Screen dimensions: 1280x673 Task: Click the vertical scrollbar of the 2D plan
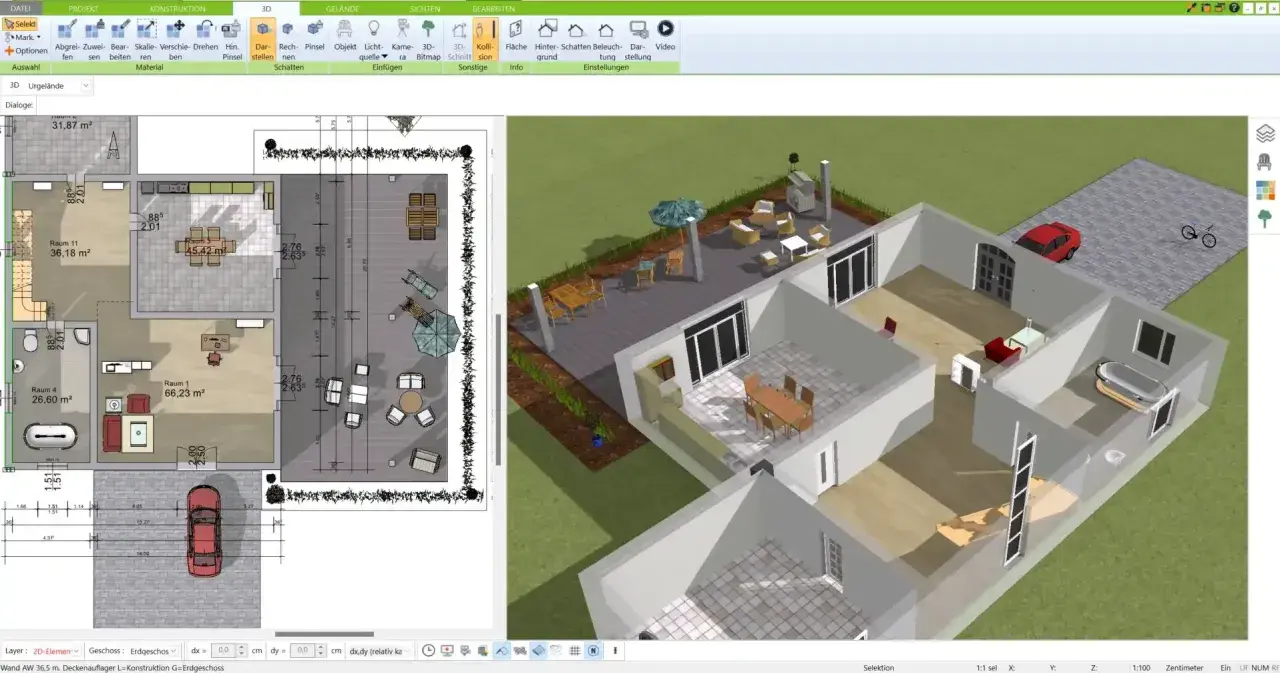[498, 389]
